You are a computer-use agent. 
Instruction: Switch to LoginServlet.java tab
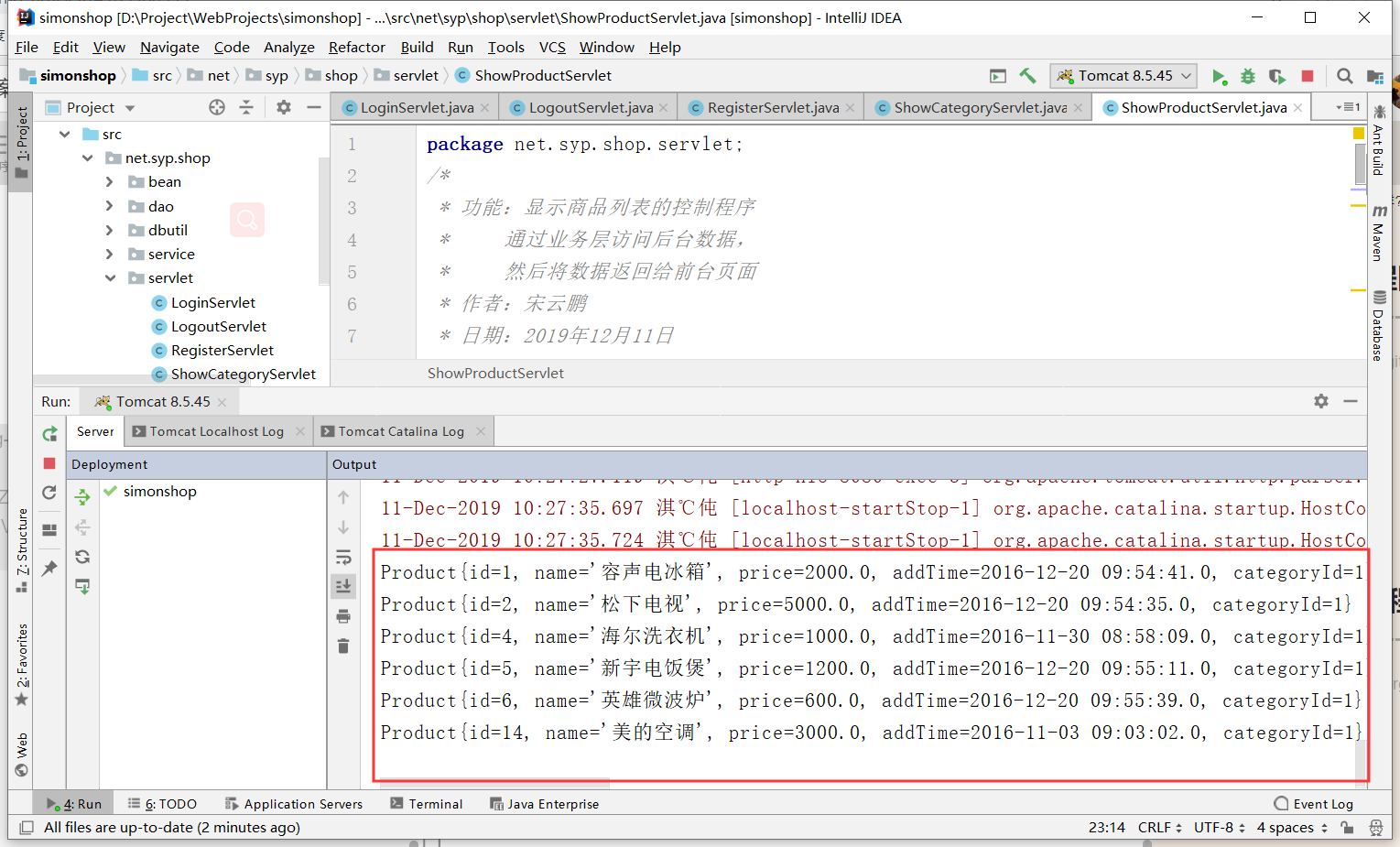coord(417,108)
